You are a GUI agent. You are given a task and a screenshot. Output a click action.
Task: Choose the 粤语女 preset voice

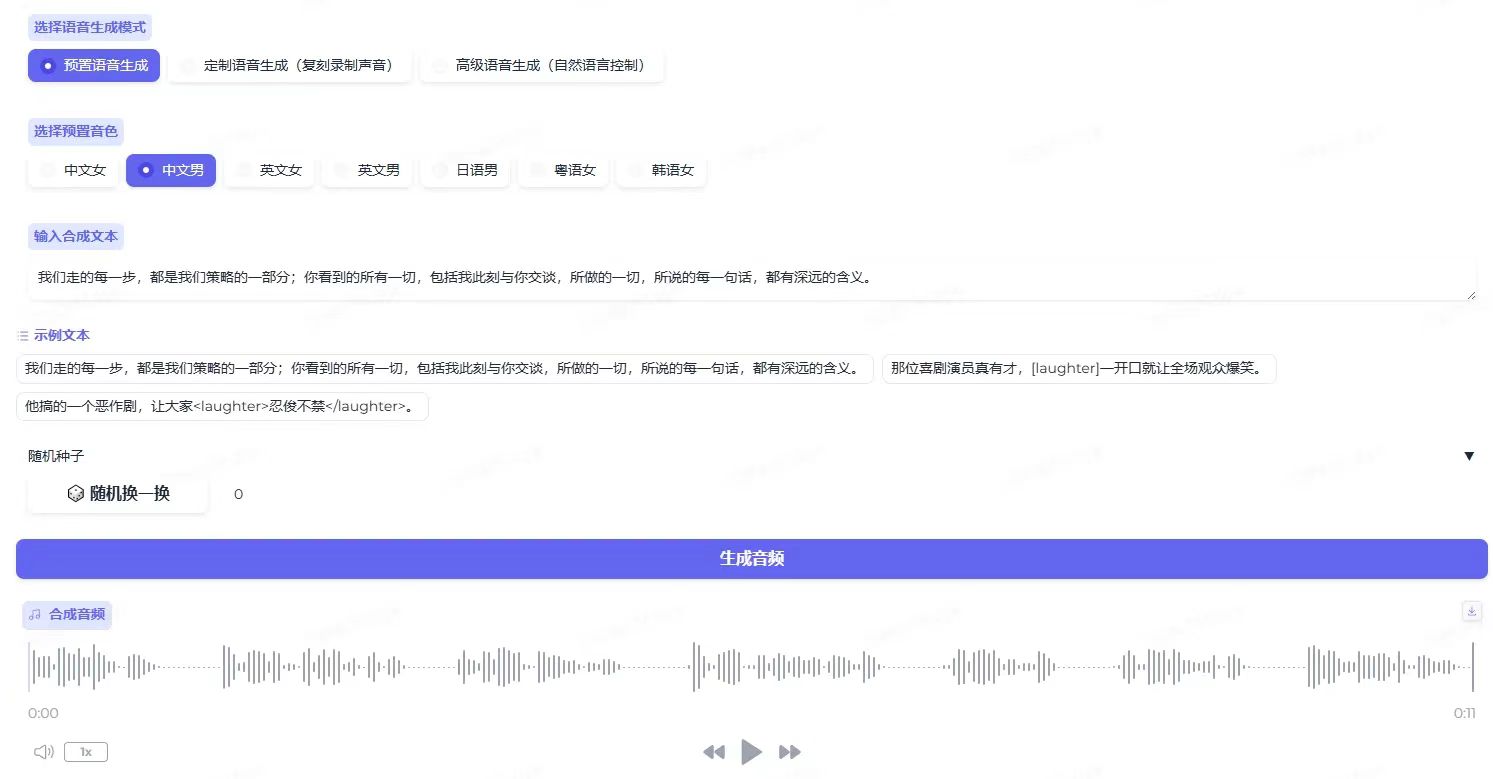point(563,170)
